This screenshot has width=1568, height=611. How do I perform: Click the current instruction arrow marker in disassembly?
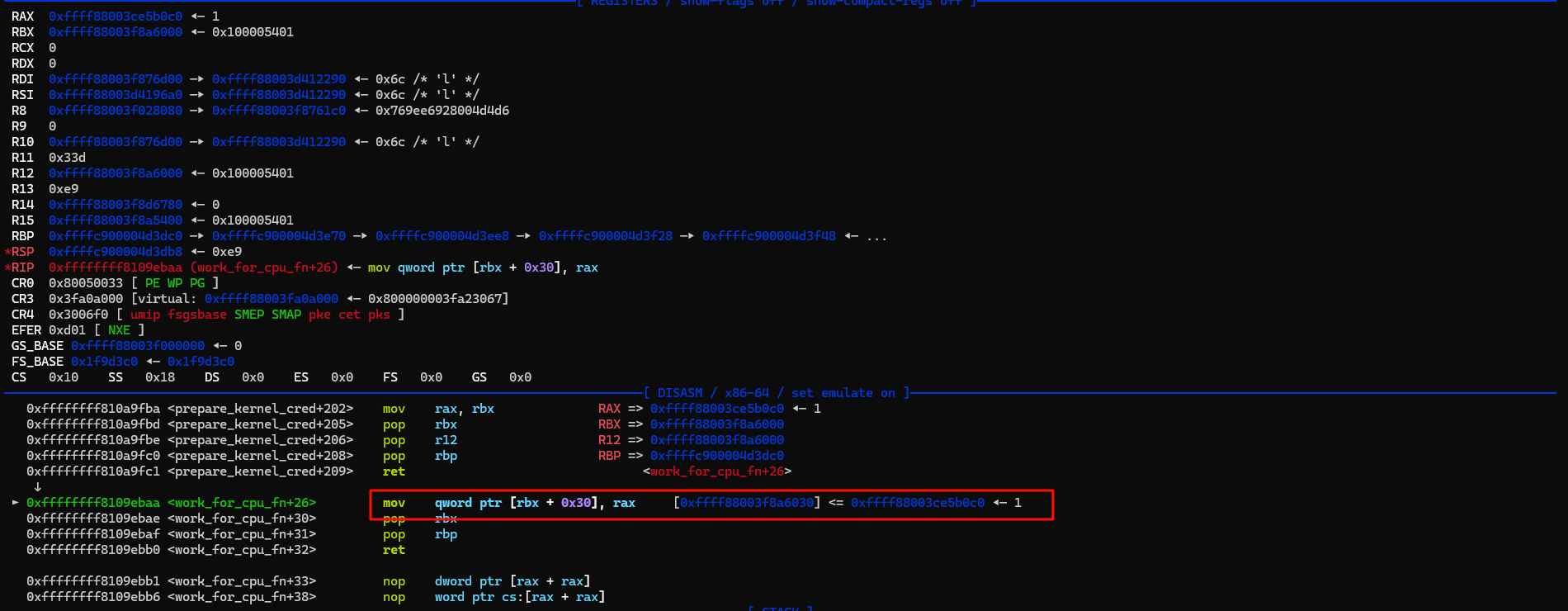pyautogui.click(x=15, y=502)
